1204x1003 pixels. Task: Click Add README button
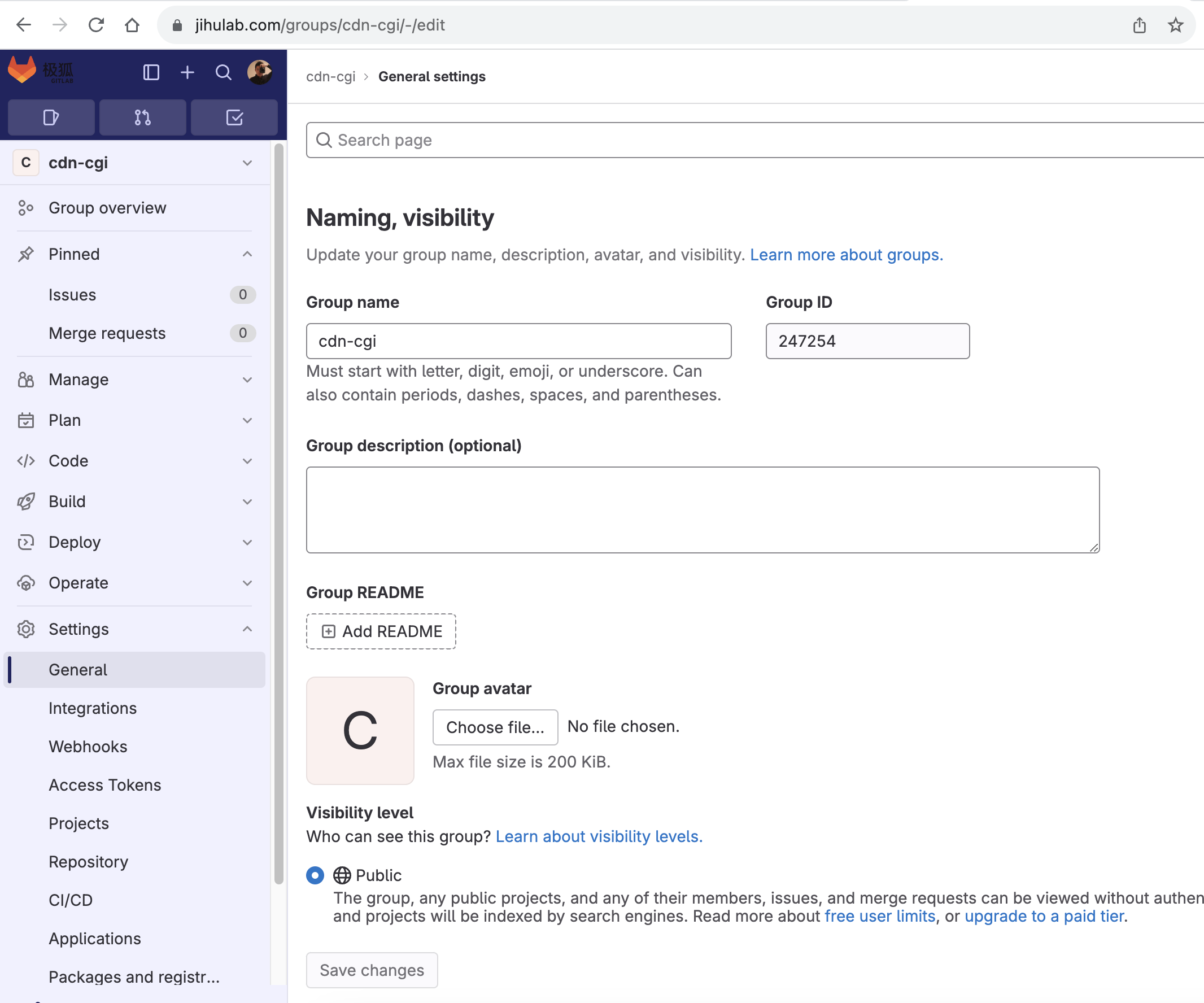[x=381, y=631]
